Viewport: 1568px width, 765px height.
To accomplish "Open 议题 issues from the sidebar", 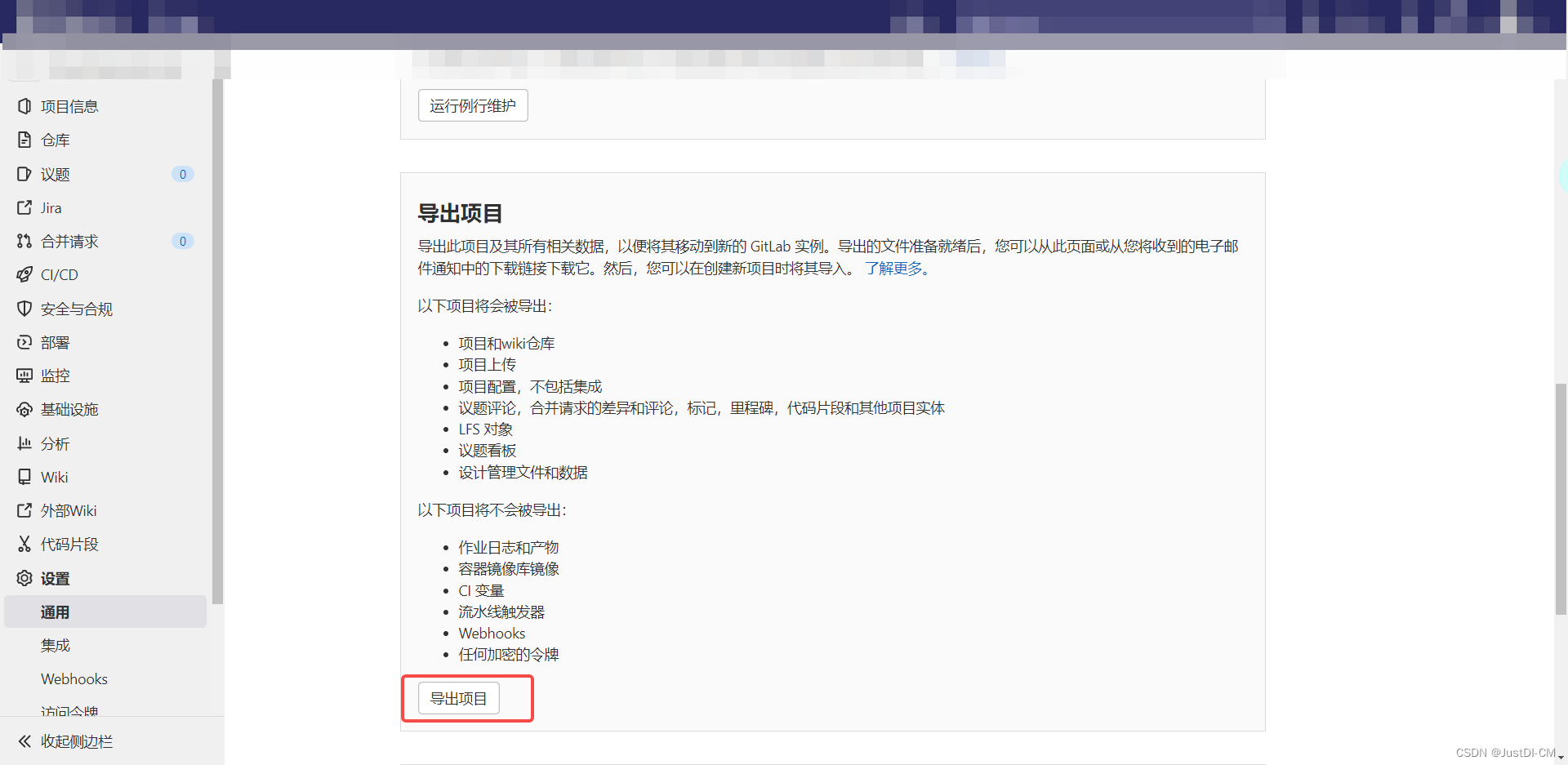I will pyautogui.click(x=56, y=174).
